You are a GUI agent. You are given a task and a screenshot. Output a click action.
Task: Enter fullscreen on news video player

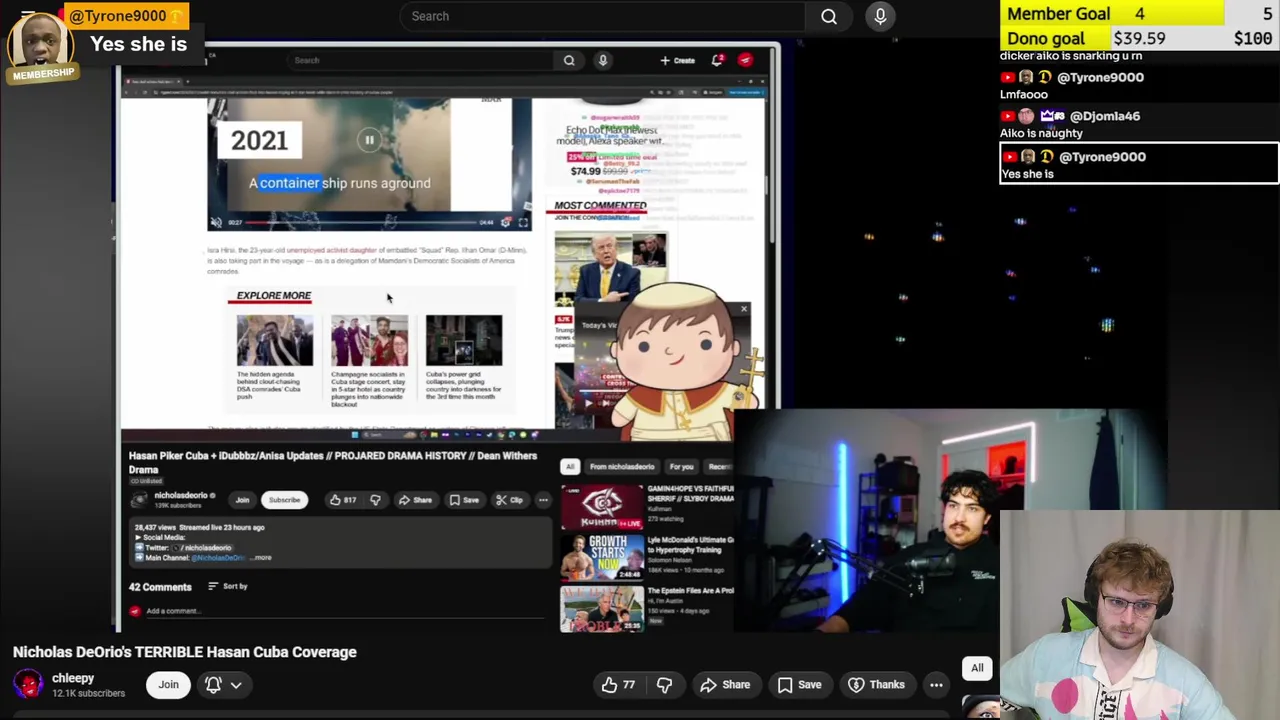523,222
